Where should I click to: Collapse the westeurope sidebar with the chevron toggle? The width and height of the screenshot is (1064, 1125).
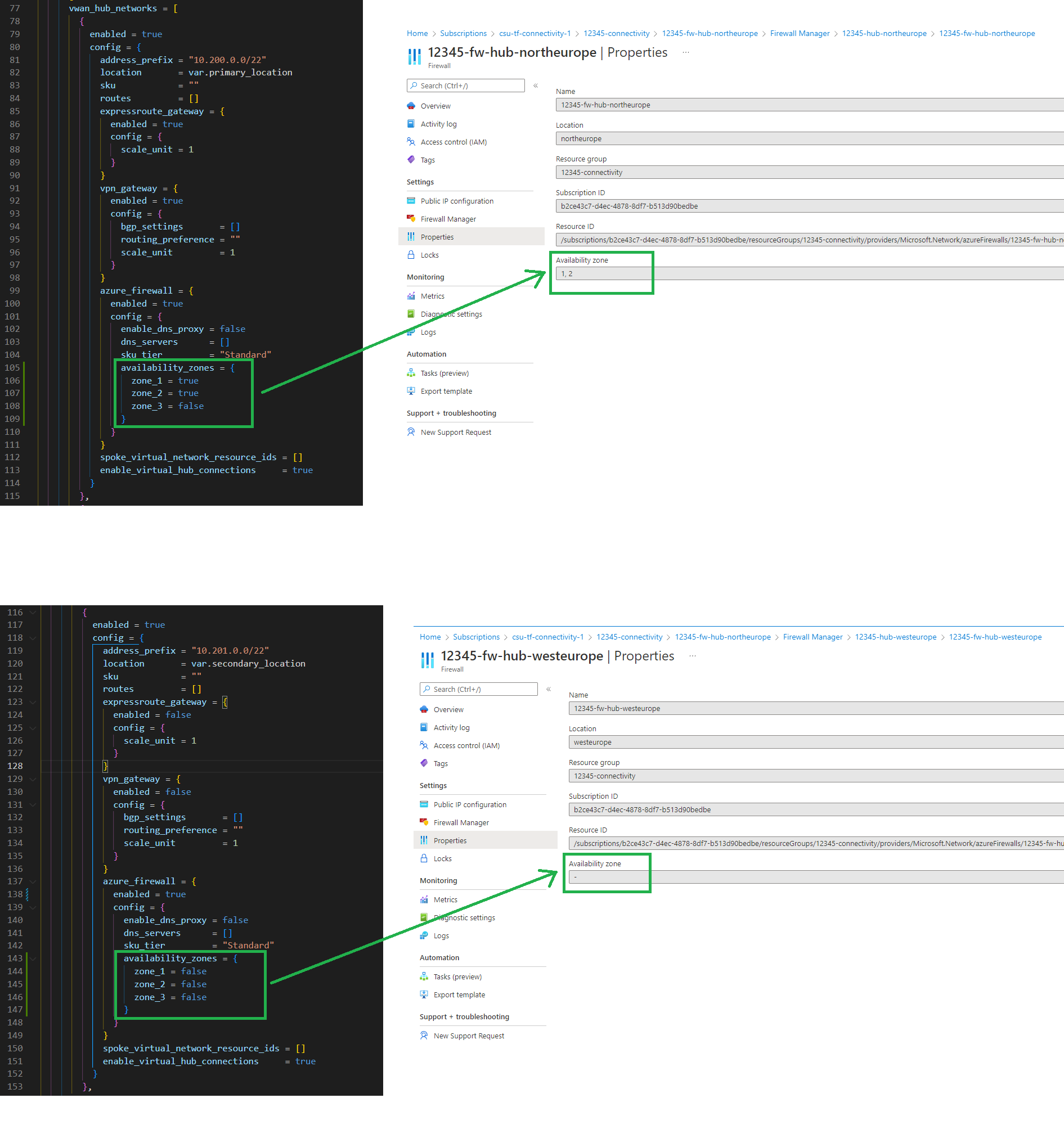pyautogui.click(x=549, y=688)
